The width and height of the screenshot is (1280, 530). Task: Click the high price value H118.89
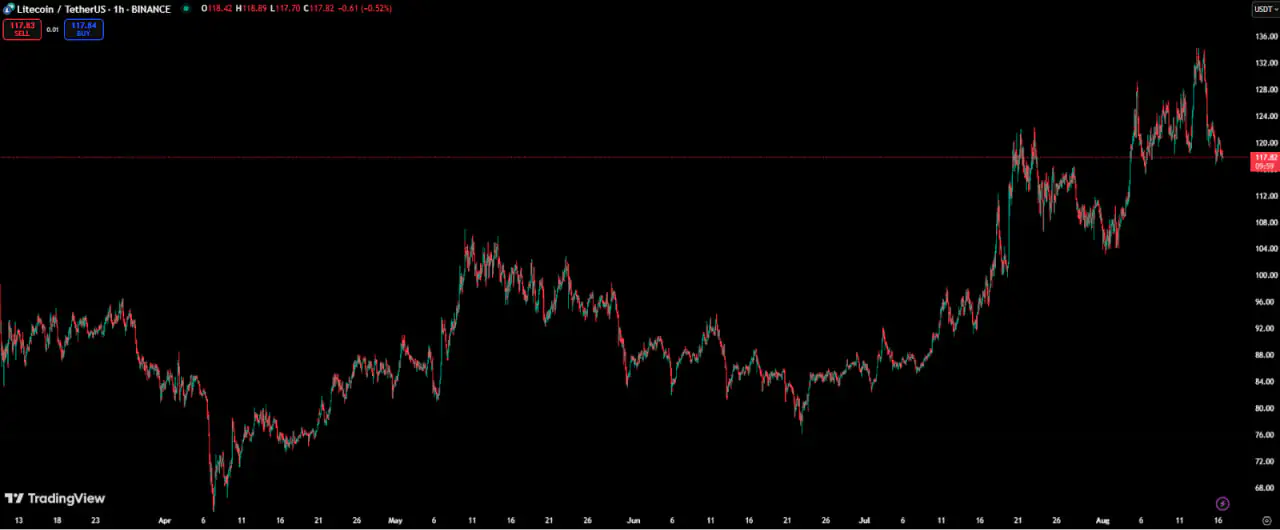pyautogui.click(x=249, y=8)
